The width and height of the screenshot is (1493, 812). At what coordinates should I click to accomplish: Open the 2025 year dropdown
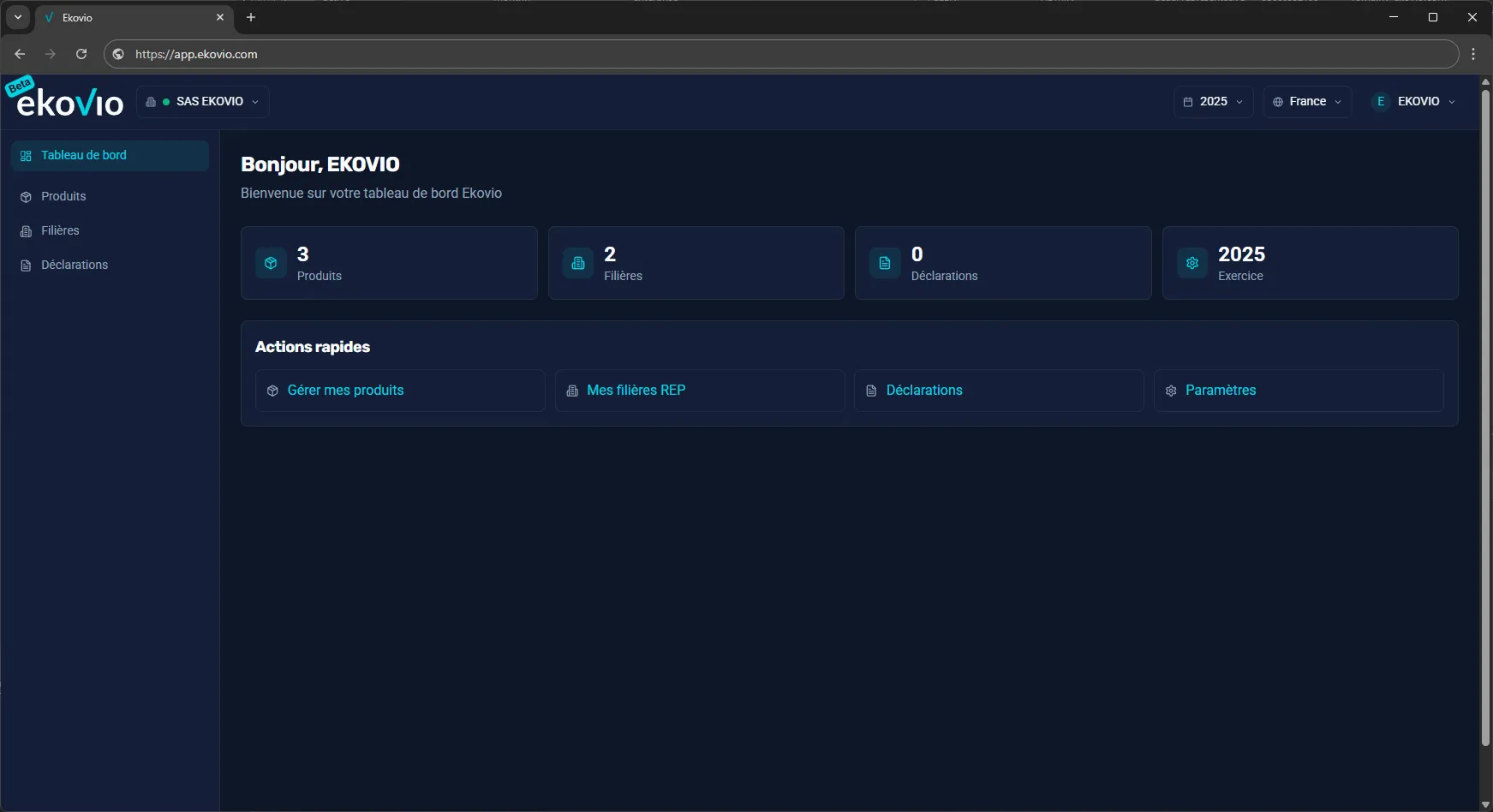1213,101
